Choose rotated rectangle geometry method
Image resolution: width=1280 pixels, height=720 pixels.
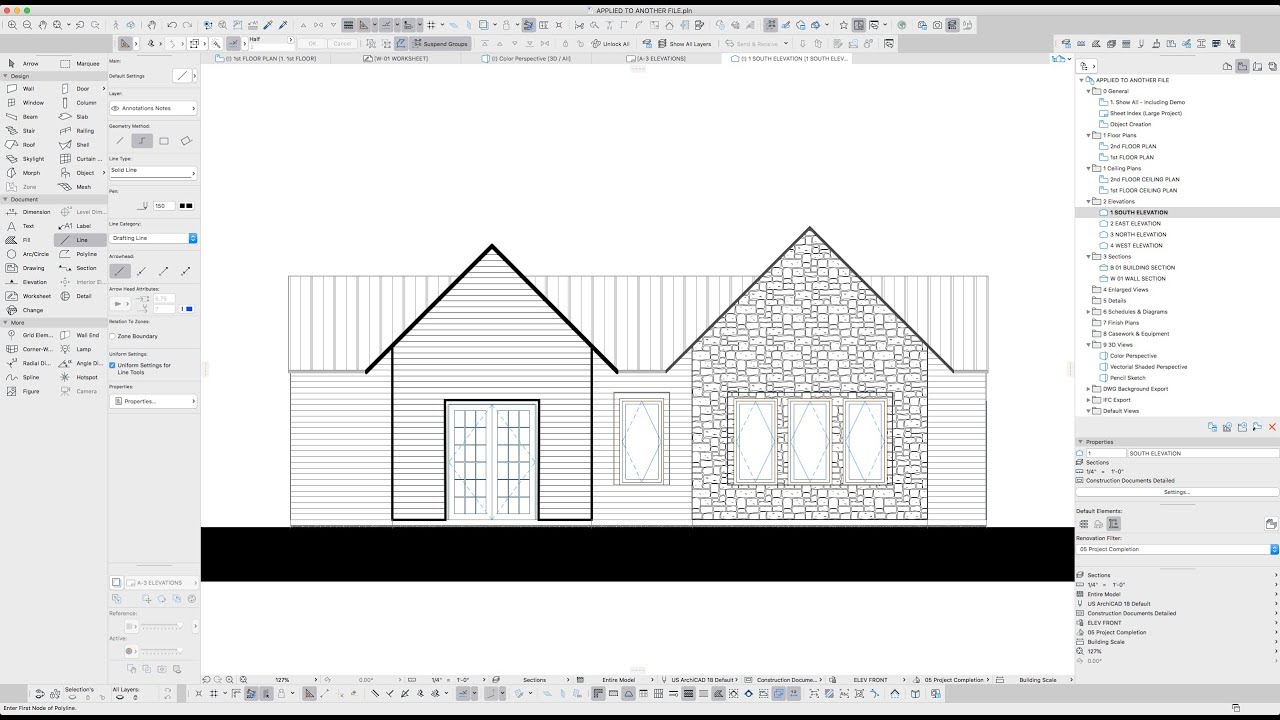point(186,141)
